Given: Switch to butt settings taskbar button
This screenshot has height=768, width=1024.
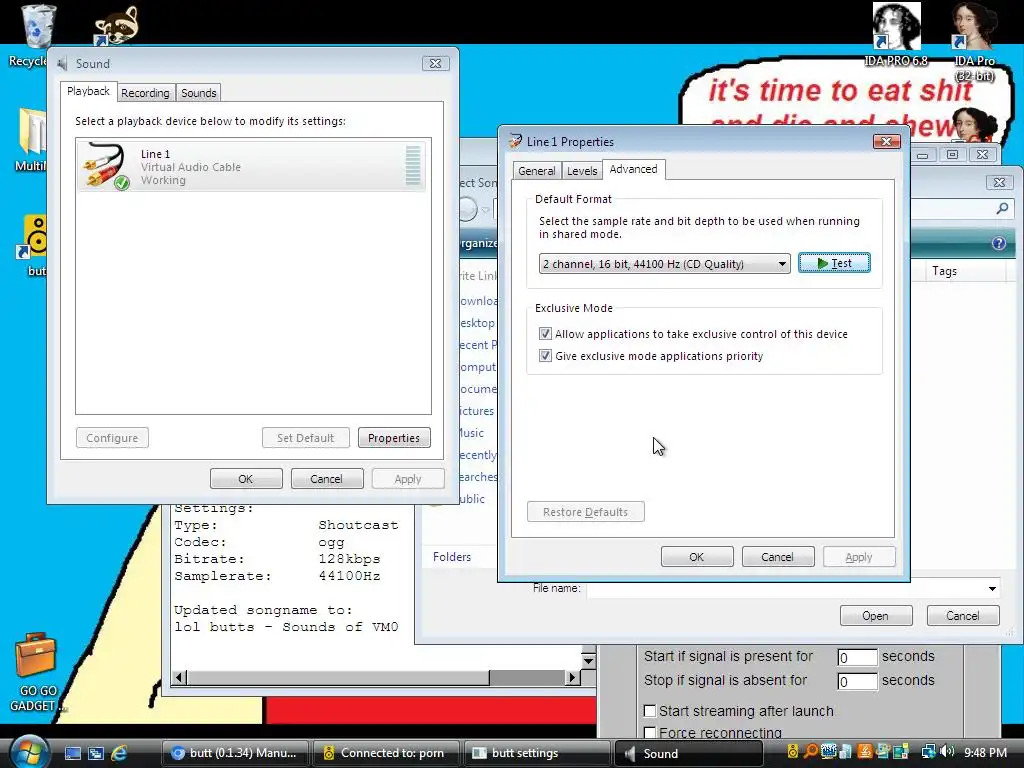Looking at the screenshot, I should tap(535, 753).
